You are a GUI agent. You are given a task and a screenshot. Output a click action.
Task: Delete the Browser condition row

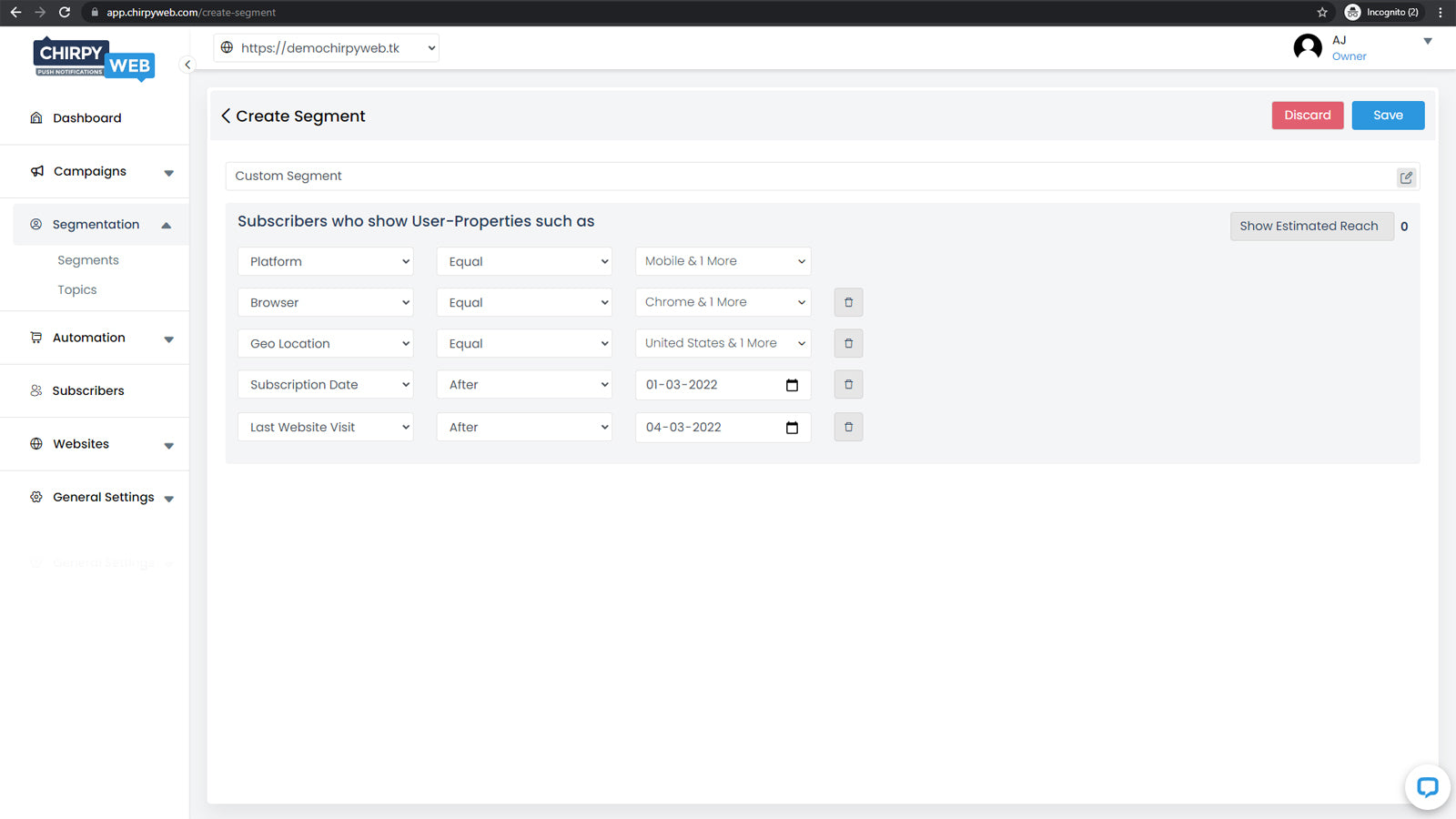click(x=848, y=302)
